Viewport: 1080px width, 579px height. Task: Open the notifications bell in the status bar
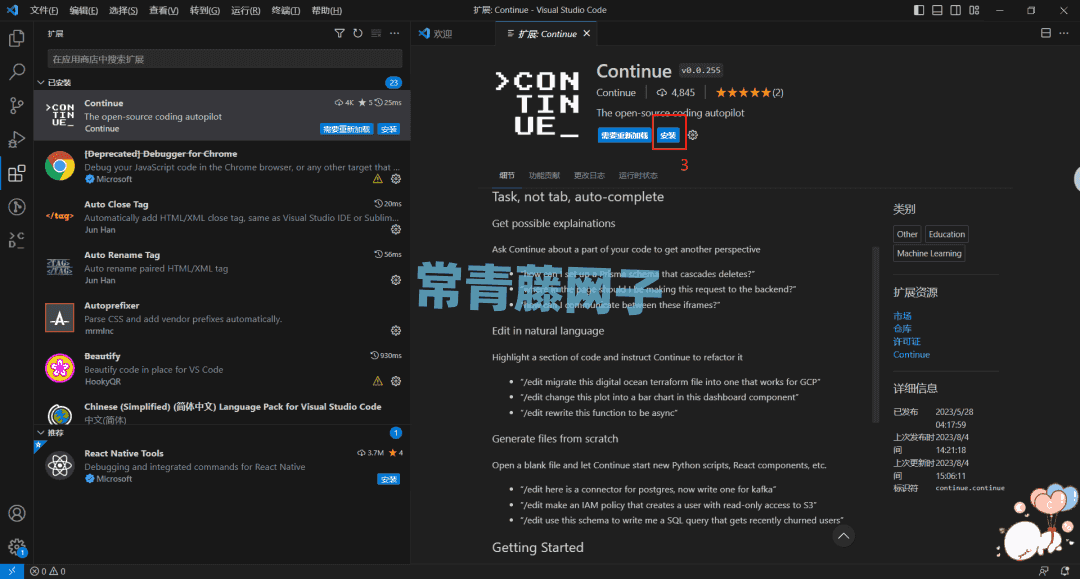(1065, 571)
